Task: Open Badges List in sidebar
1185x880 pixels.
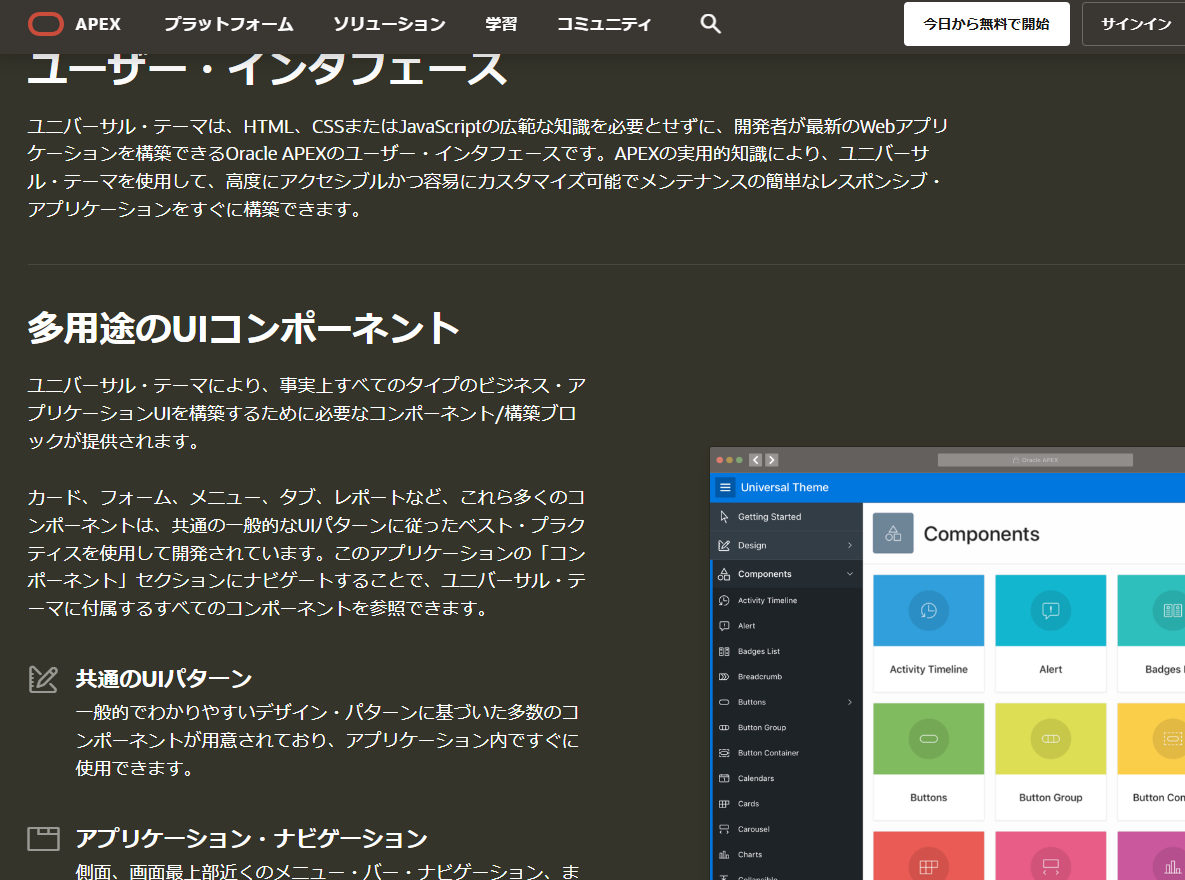Action: tap(786, 652)
